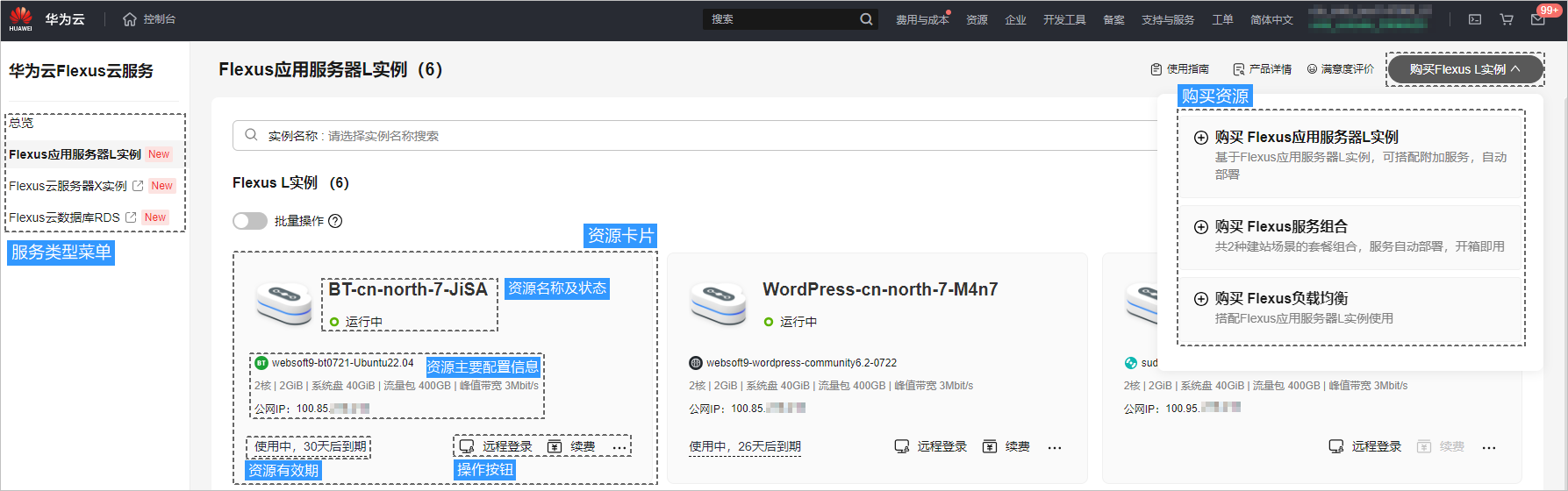Click the plus icon for 购买 Flexus服务组合
The image size is (1568, 491).
pos(1201,227)
